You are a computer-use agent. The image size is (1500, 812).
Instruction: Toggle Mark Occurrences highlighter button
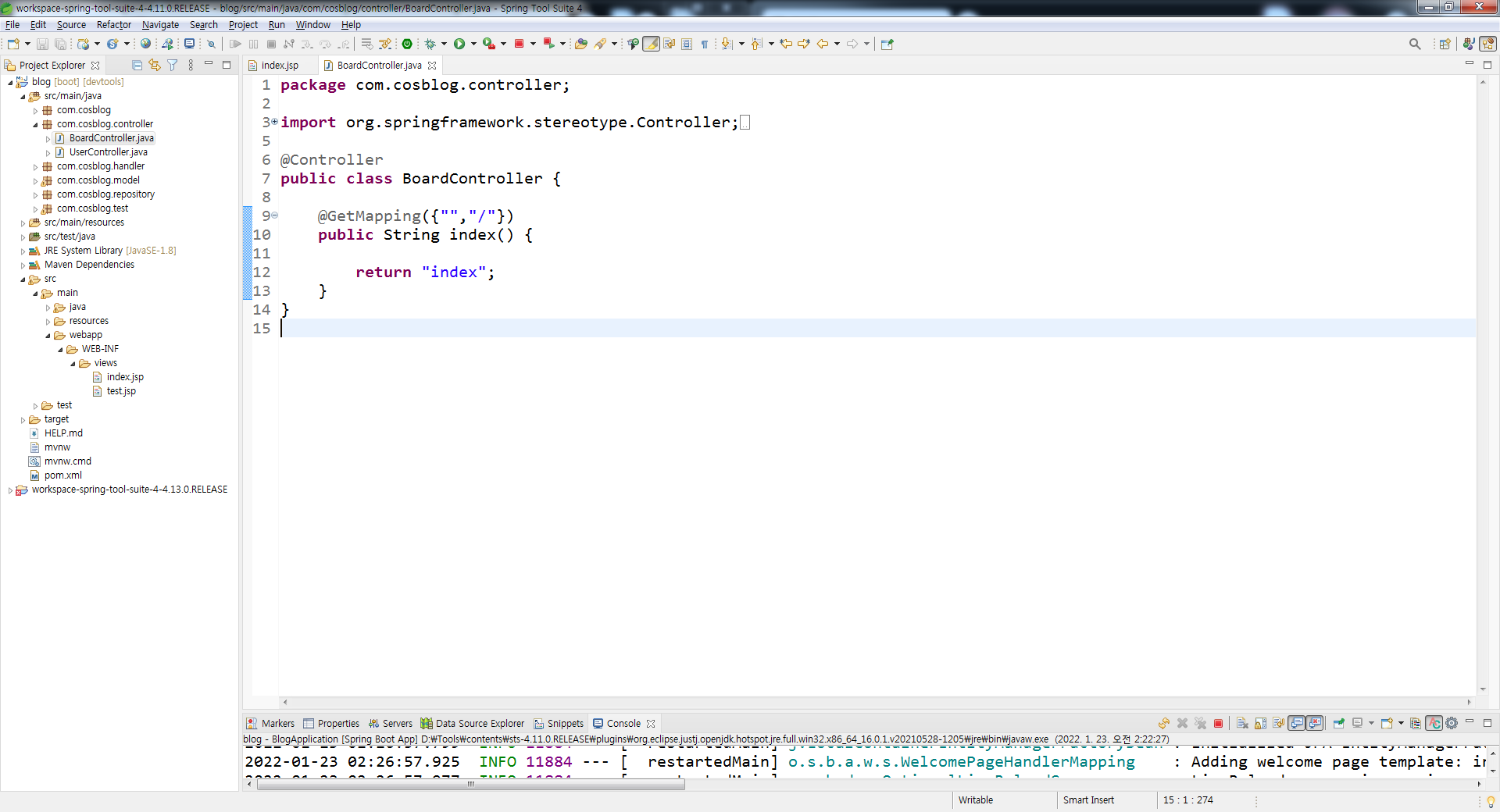click(651, 44)
